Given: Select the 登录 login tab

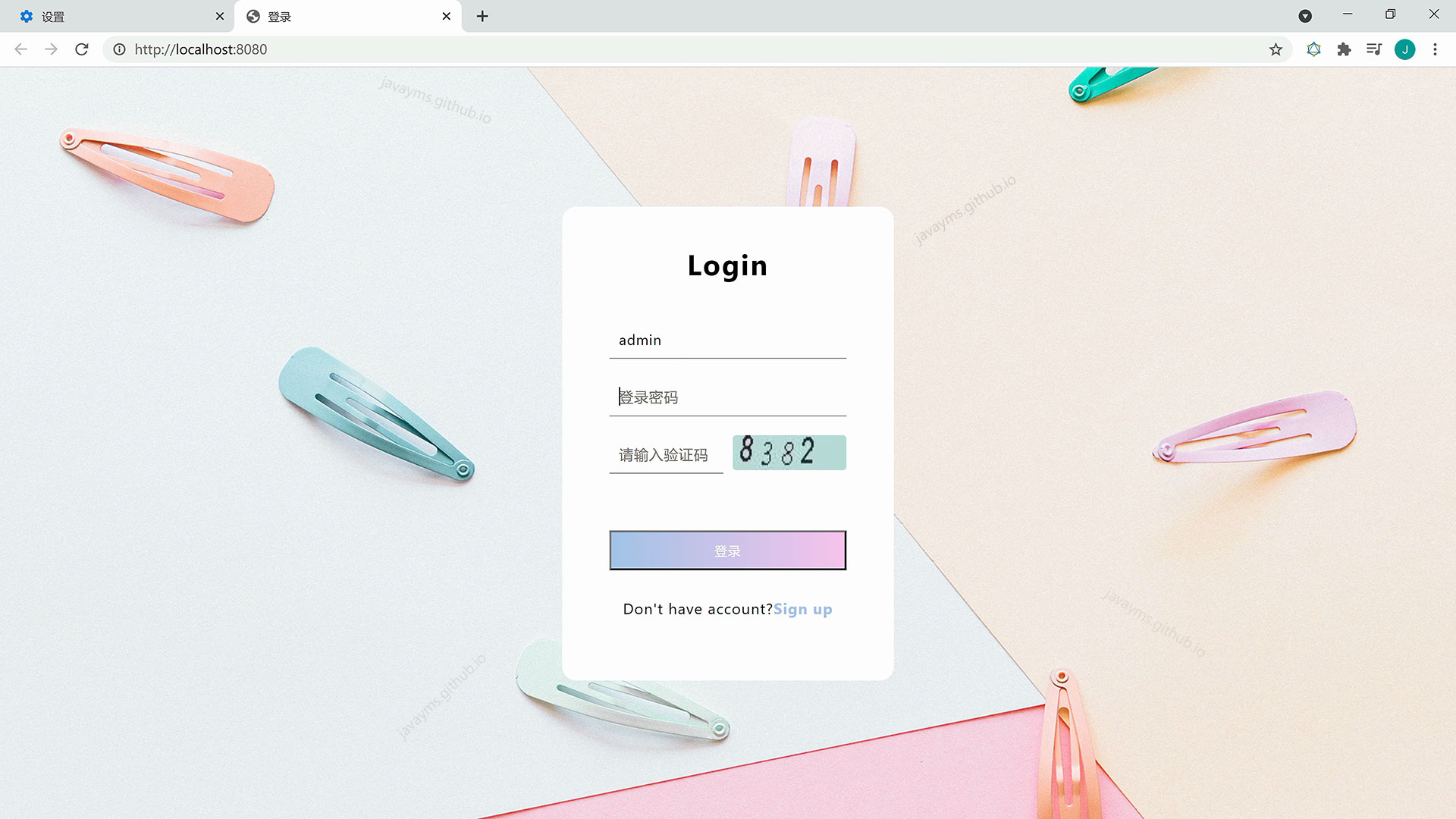Looking at the screenshot, I should (341, 16).
